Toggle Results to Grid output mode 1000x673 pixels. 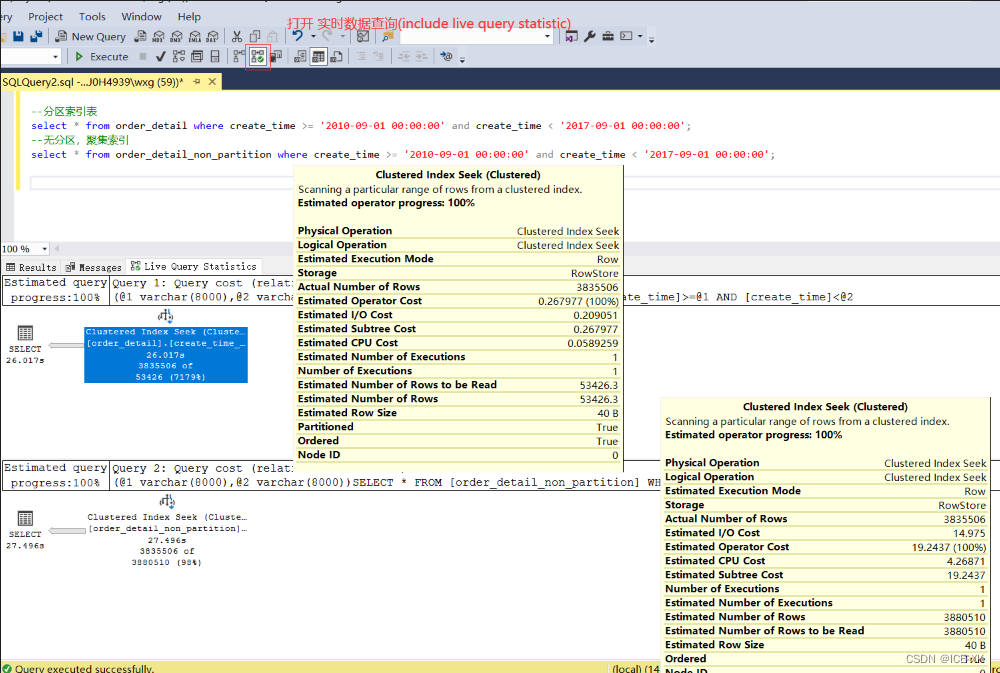tap(318, 57)
